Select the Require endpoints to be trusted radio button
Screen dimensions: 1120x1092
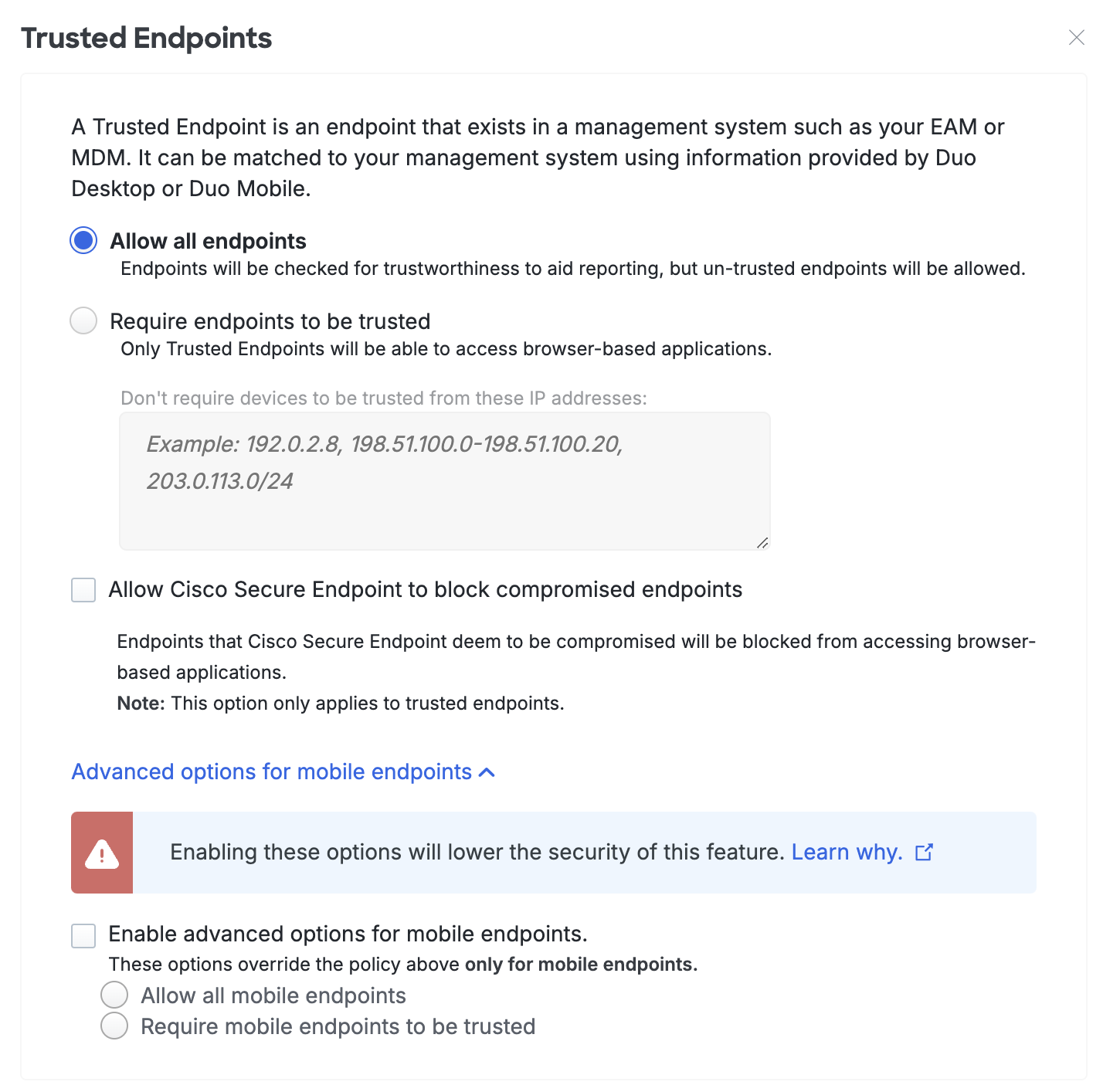click(x=83, y=320)
